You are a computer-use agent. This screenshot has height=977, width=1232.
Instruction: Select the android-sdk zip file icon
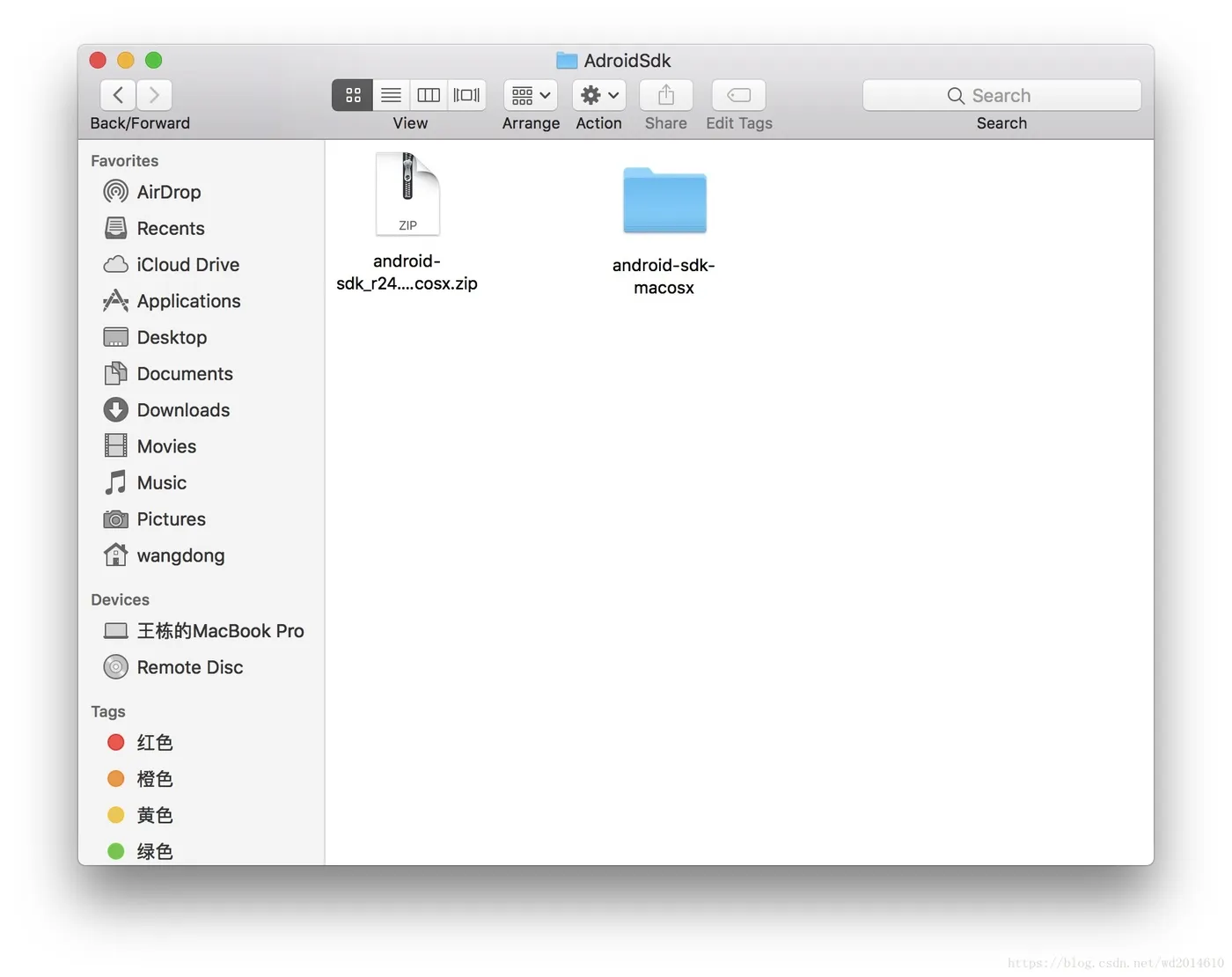tap(407, 194)
